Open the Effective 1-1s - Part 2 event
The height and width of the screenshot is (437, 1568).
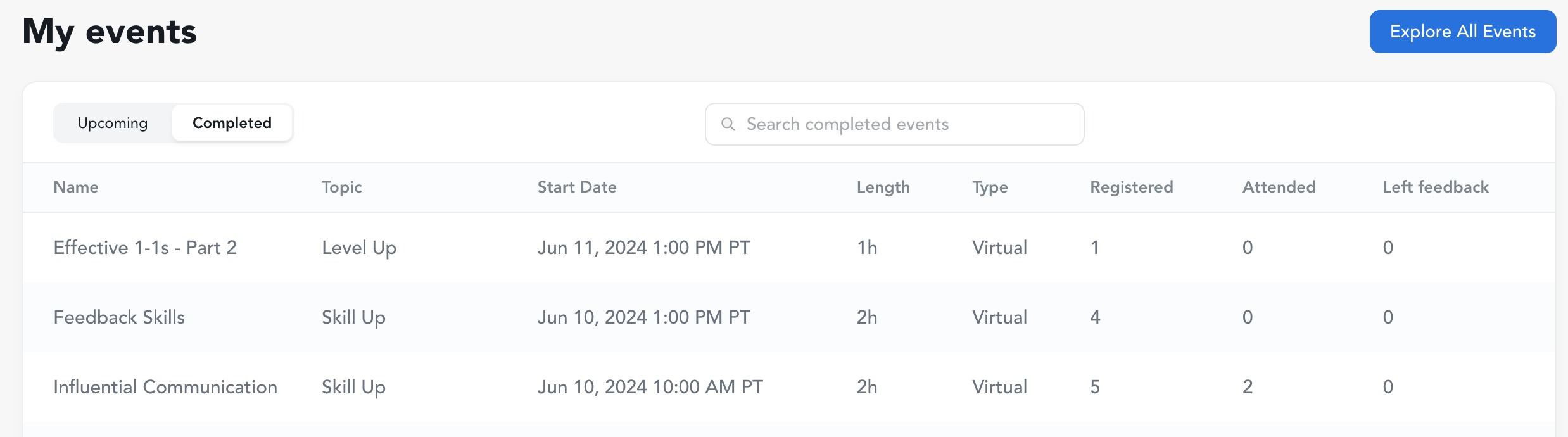tap(145, 248)
